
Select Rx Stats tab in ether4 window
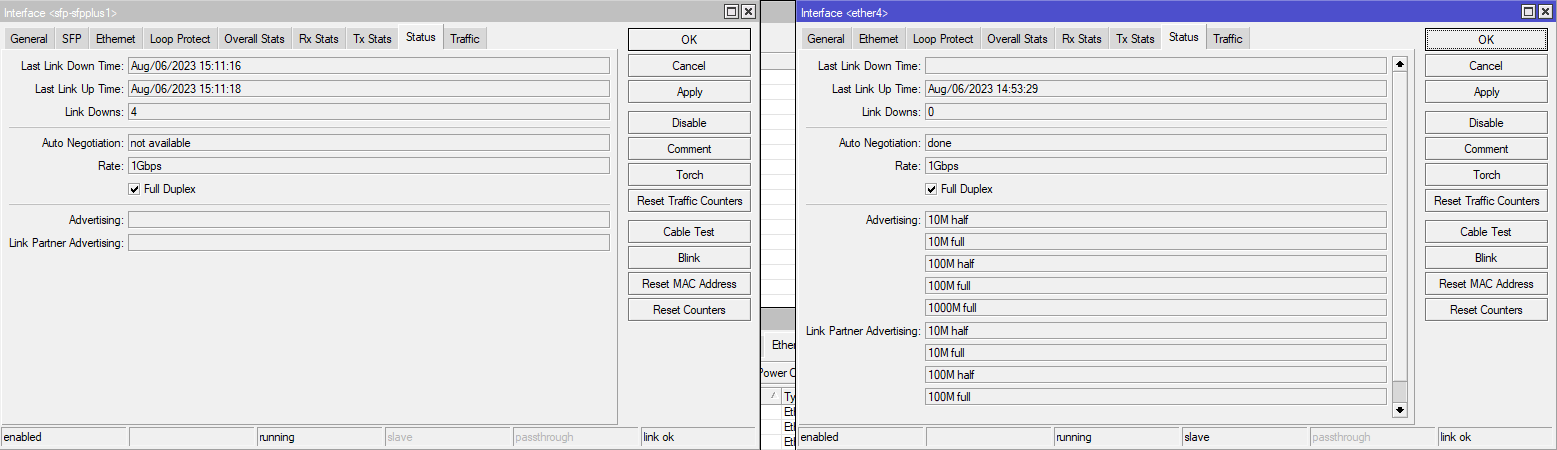point(1081,39)
